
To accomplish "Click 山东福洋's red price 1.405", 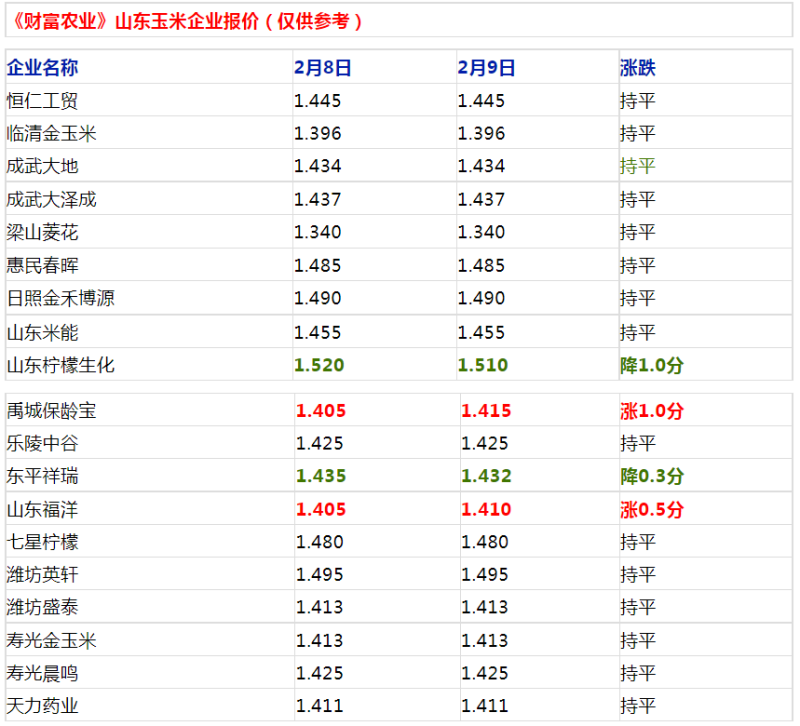I will pyautogui.click(x=321, y=509).
